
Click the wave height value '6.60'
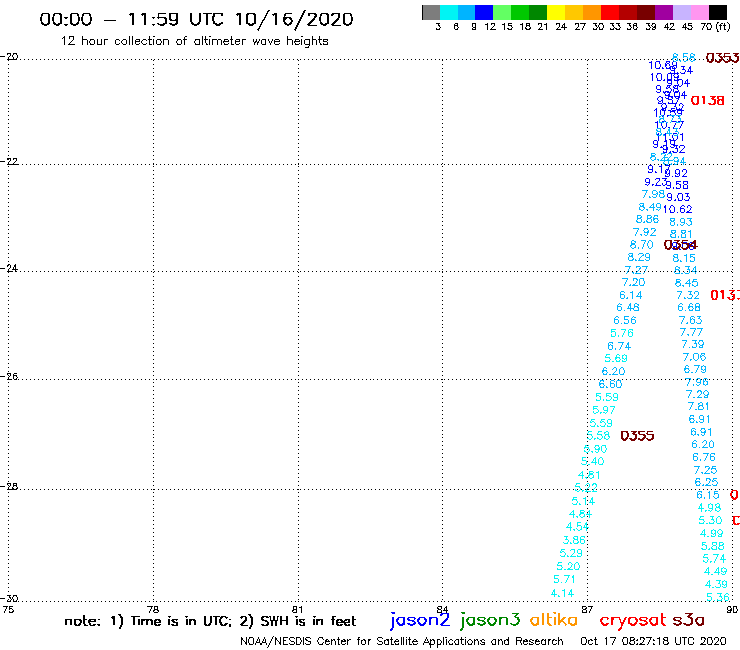click(x=610, y=384)
